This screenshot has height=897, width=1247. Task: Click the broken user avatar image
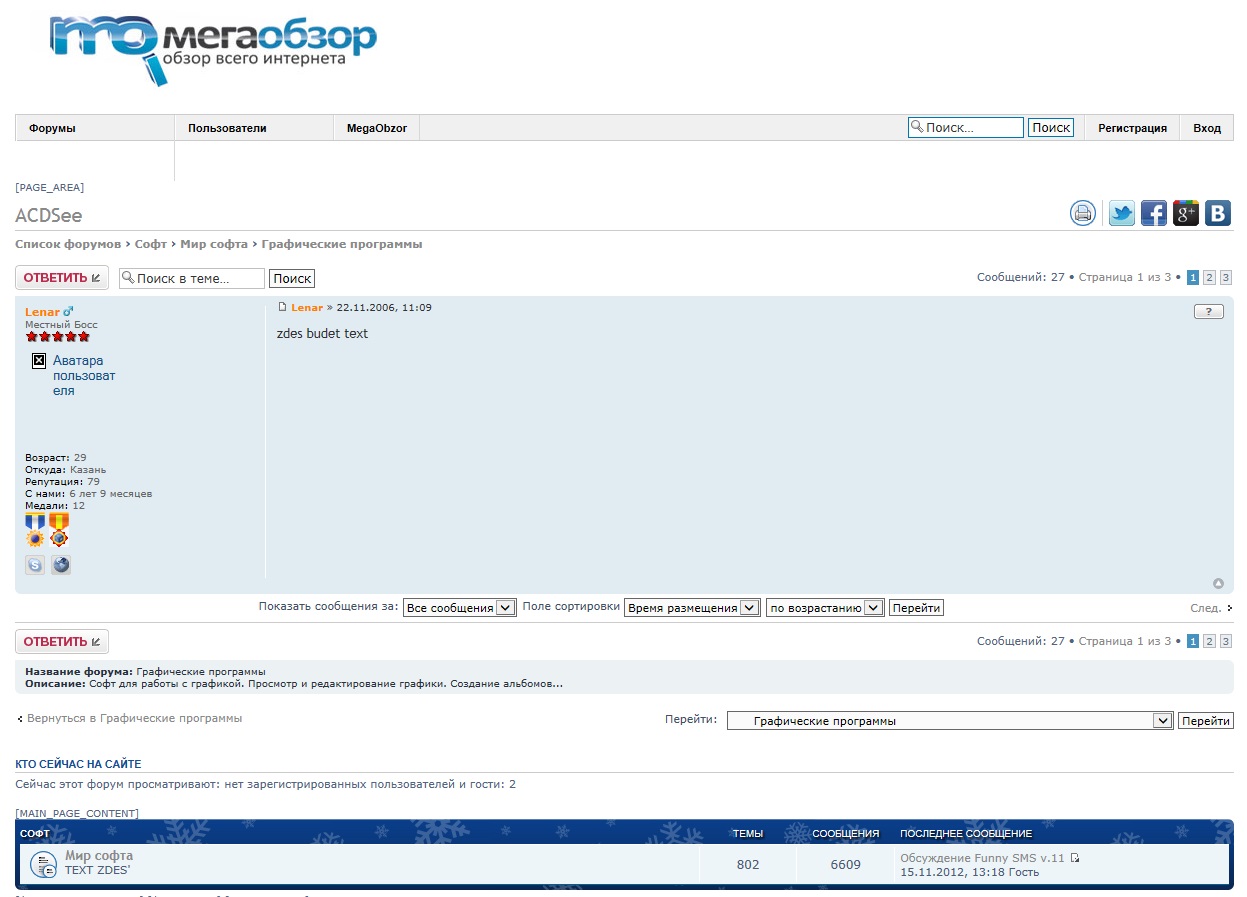pos(39,361)
